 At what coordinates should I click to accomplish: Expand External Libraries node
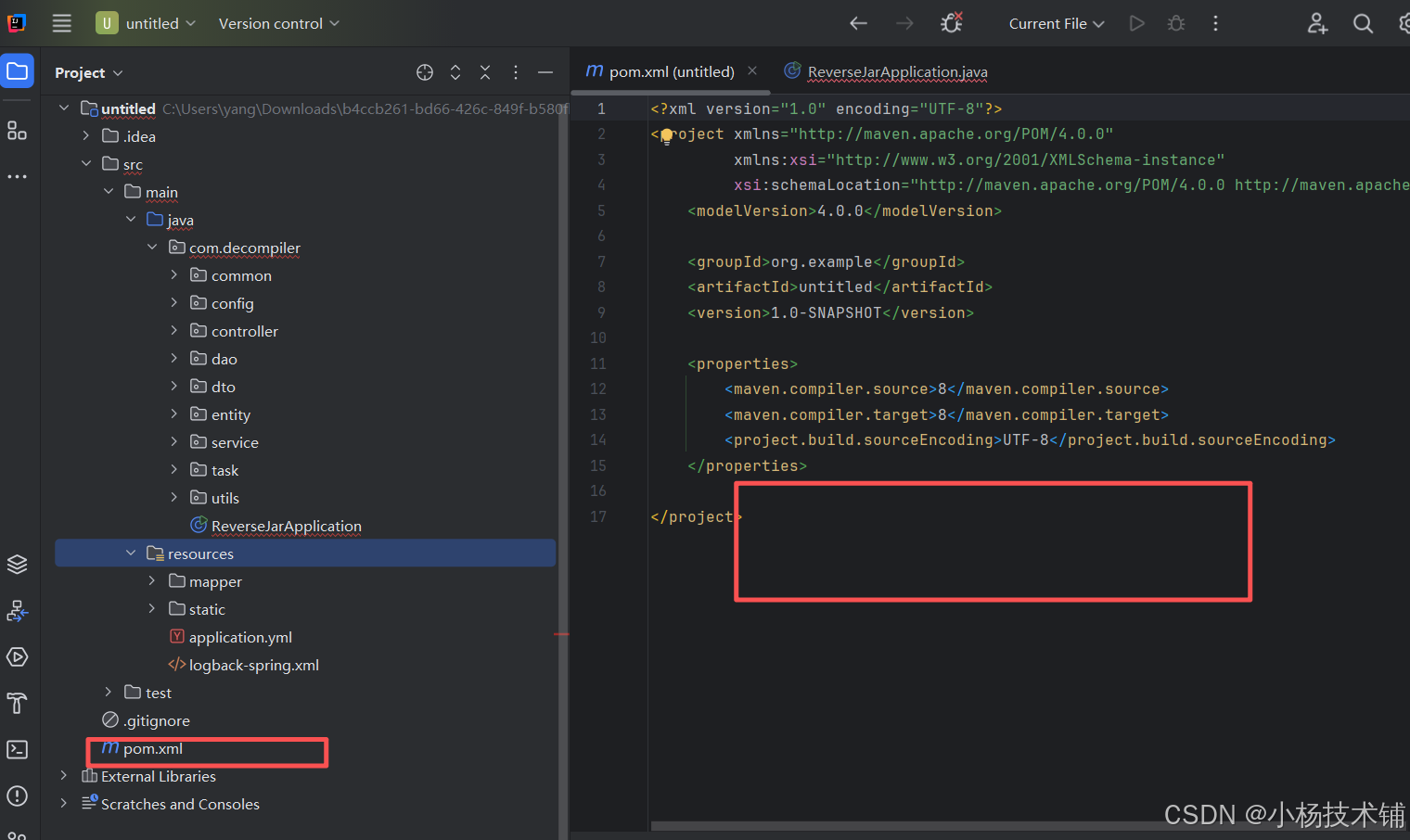click(64, 776)
